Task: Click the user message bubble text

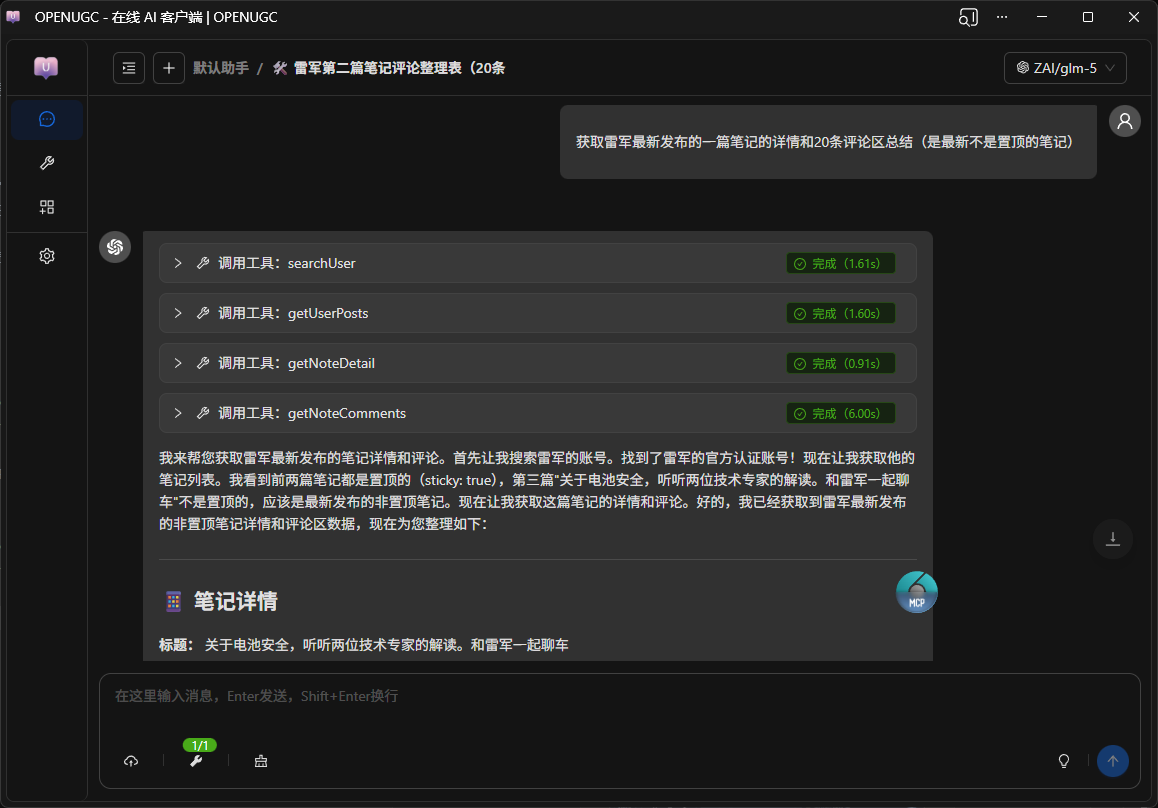Action: point(824,142)
